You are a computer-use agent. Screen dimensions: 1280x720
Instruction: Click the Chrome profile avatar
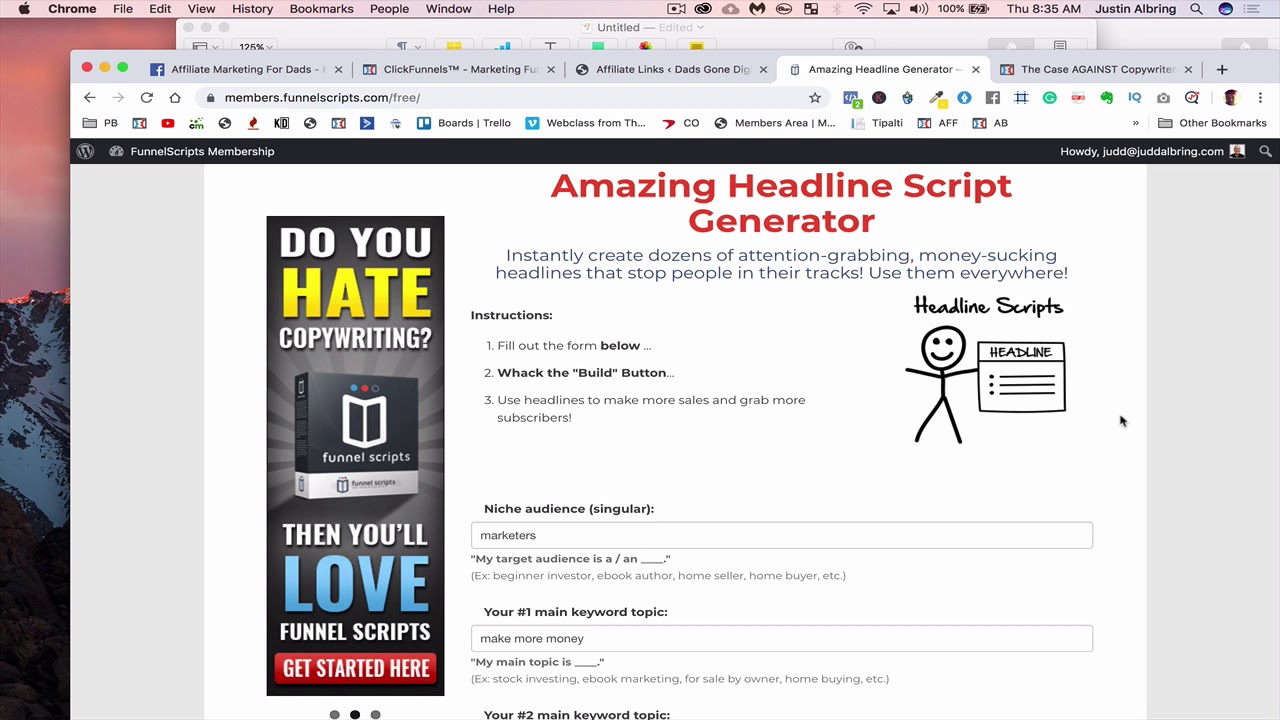tap(1231, 98)
